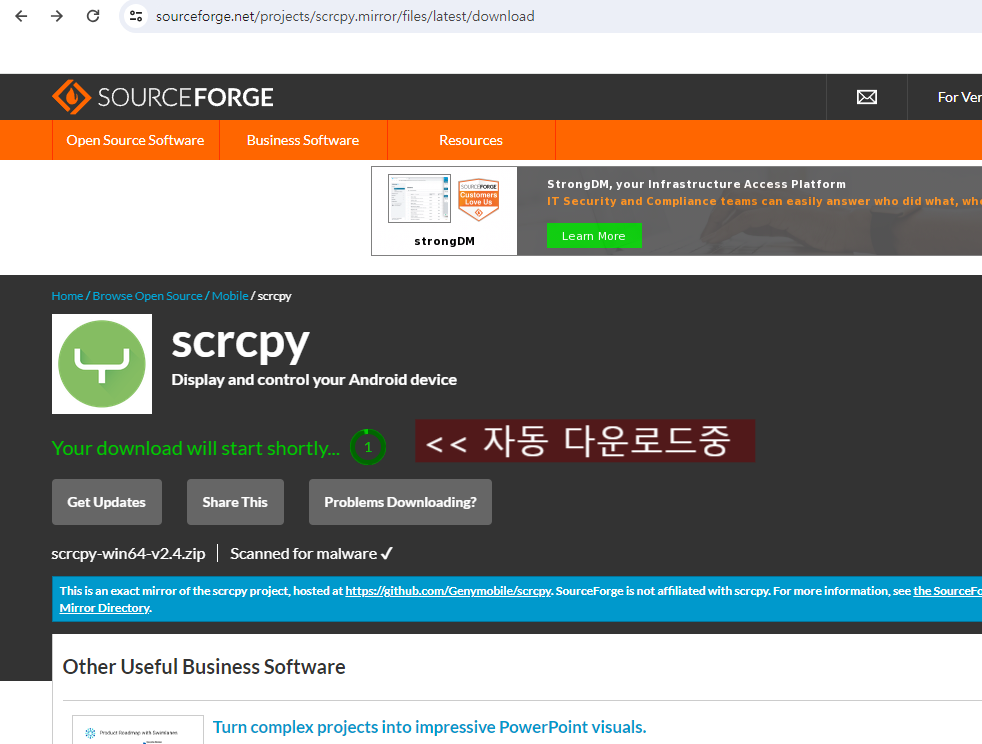
Task: Open the Business Software menu
Action: click(x=303, y=140)
